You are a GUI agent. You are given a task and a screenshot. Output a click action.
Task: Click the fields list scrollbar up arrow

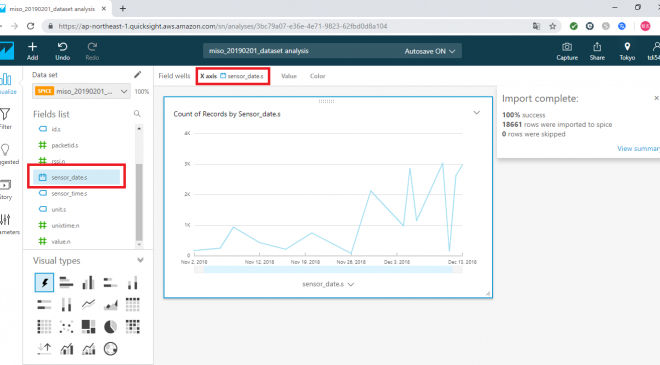coord(139,128)
